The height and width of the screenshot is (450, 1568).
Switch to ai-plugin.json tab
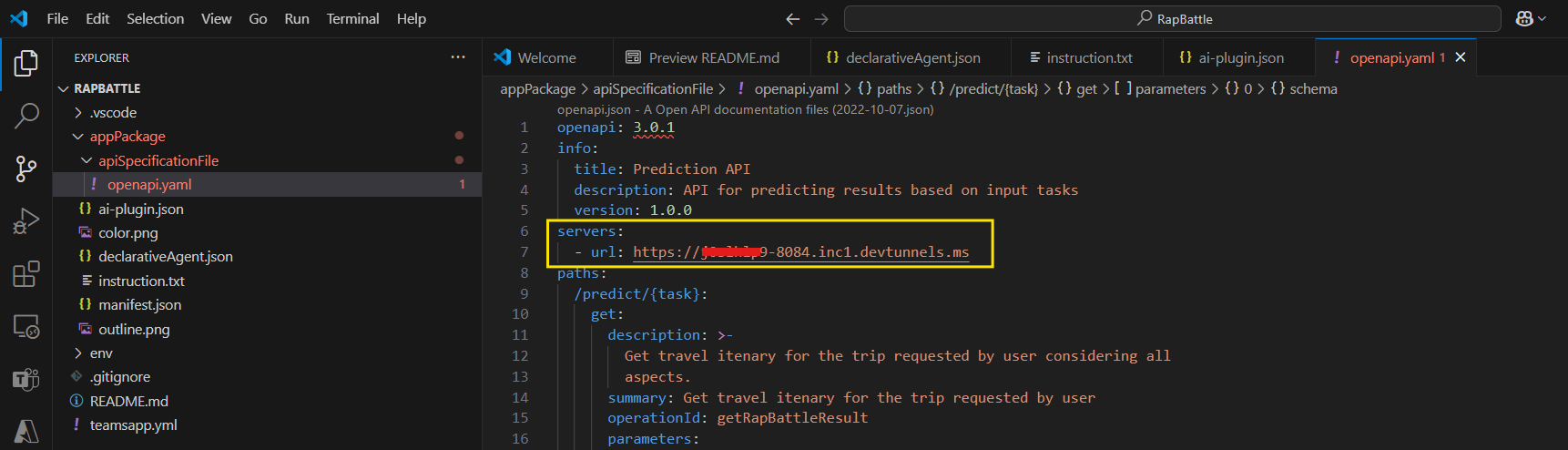tap(1239, 57)
